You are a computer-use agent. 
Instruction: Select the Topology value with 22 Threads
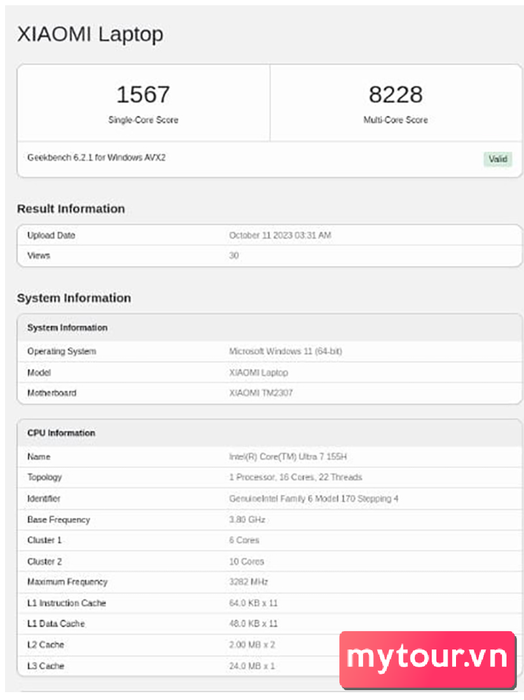(x=295, y=477)
